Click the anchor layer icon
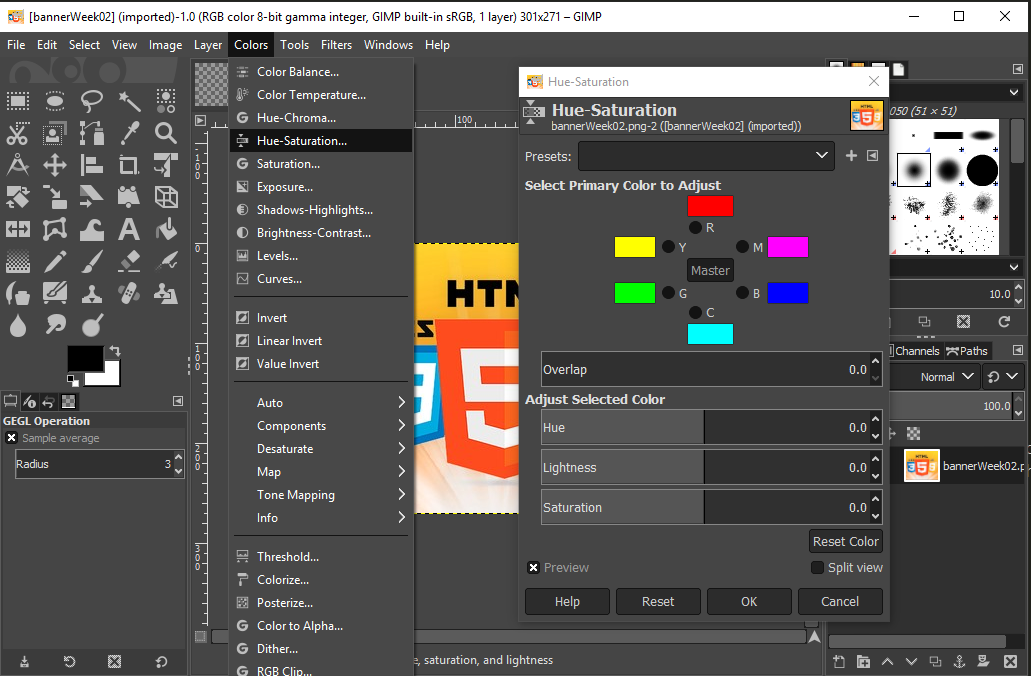The width and height of the screenshot is (1031, 676). pyautogui.click(x=959, y=662)
